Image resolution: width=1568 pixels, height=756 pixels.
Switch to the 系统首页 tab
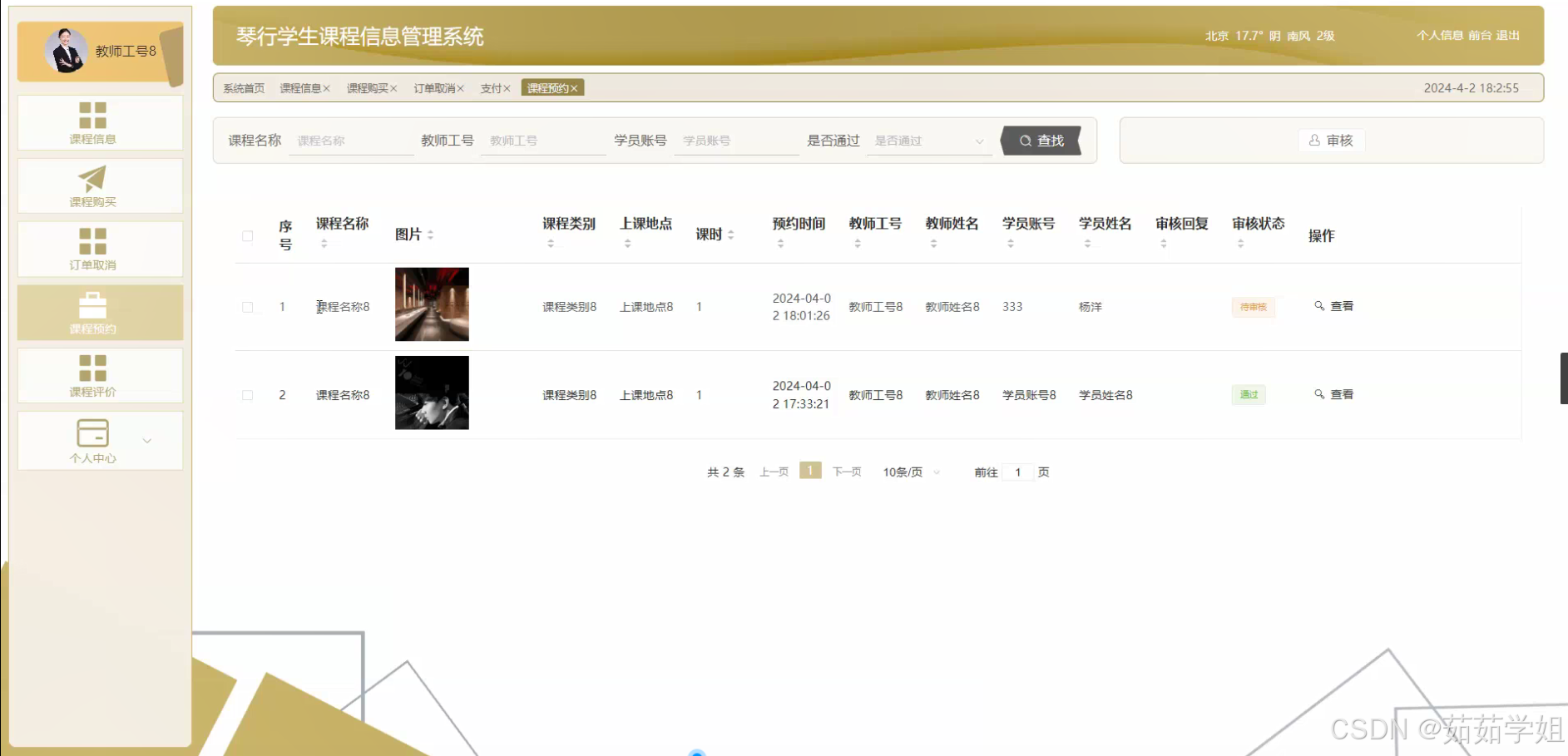[x=244, y=88]
